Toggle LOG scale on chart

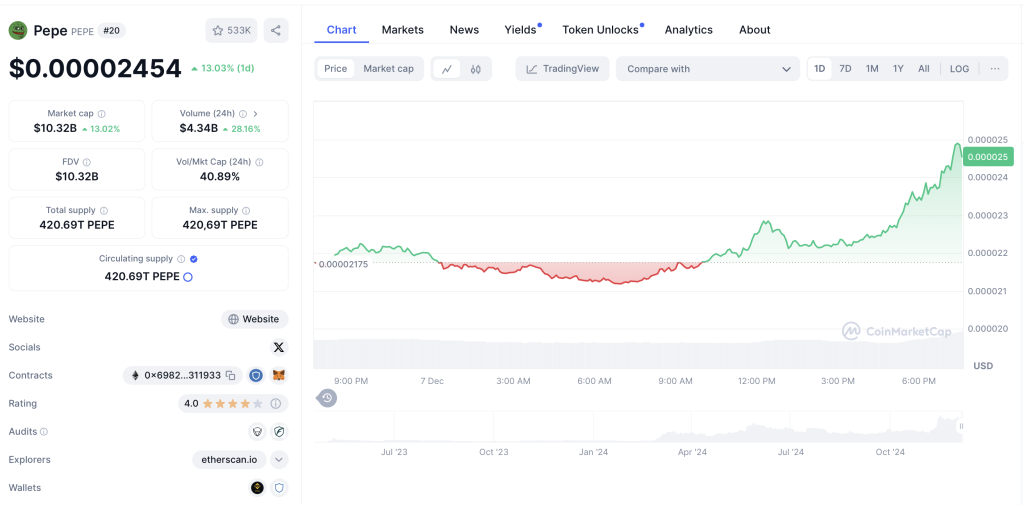[x=959, y=69]
